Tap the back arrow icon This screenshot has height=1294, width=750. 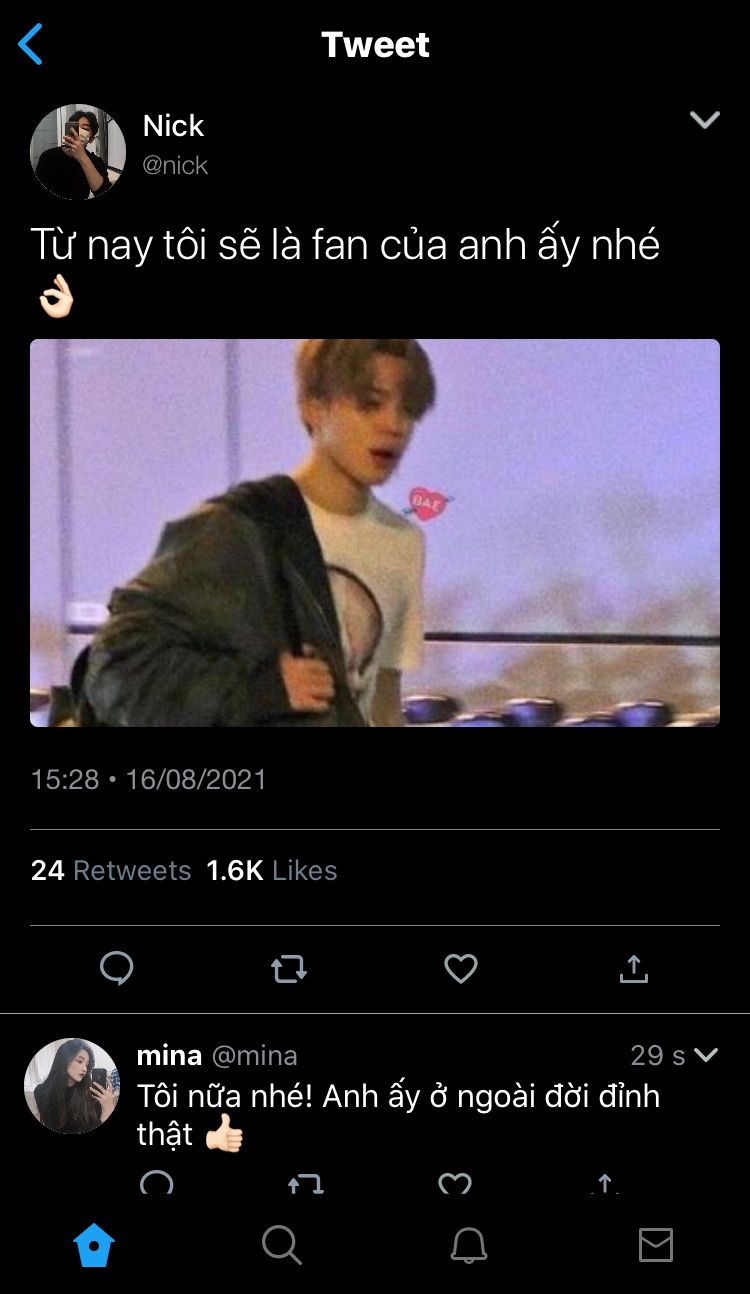coord(31,45)
